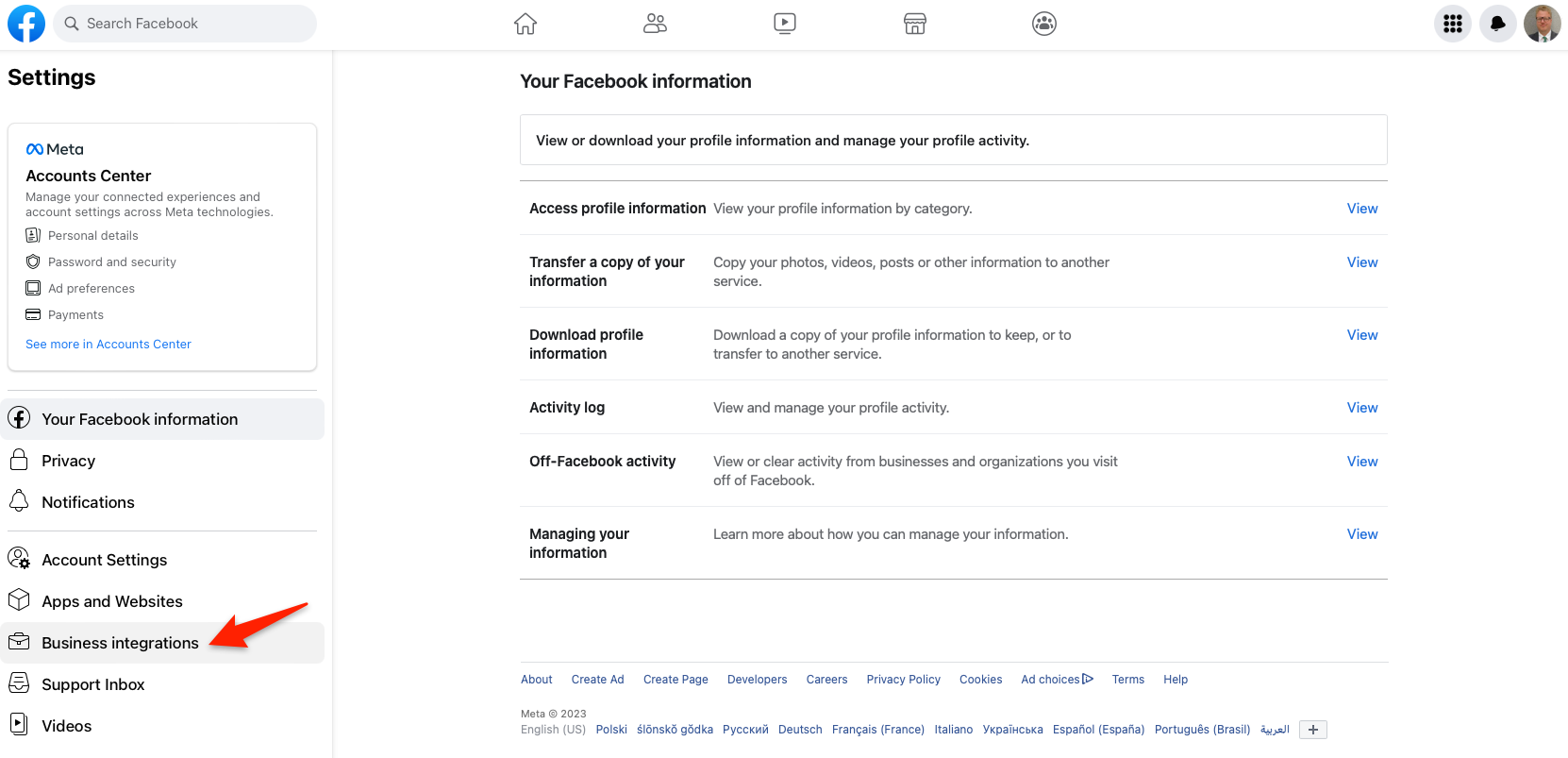Click the plus button for more languages
This screenshot has width=1568, height=758.
pos(1312,730)
